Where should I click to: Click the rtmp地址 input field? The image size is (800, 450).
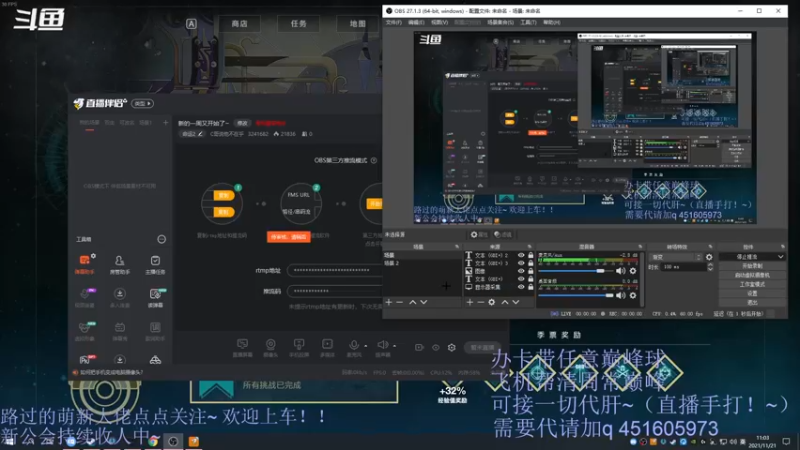[335, 270]
